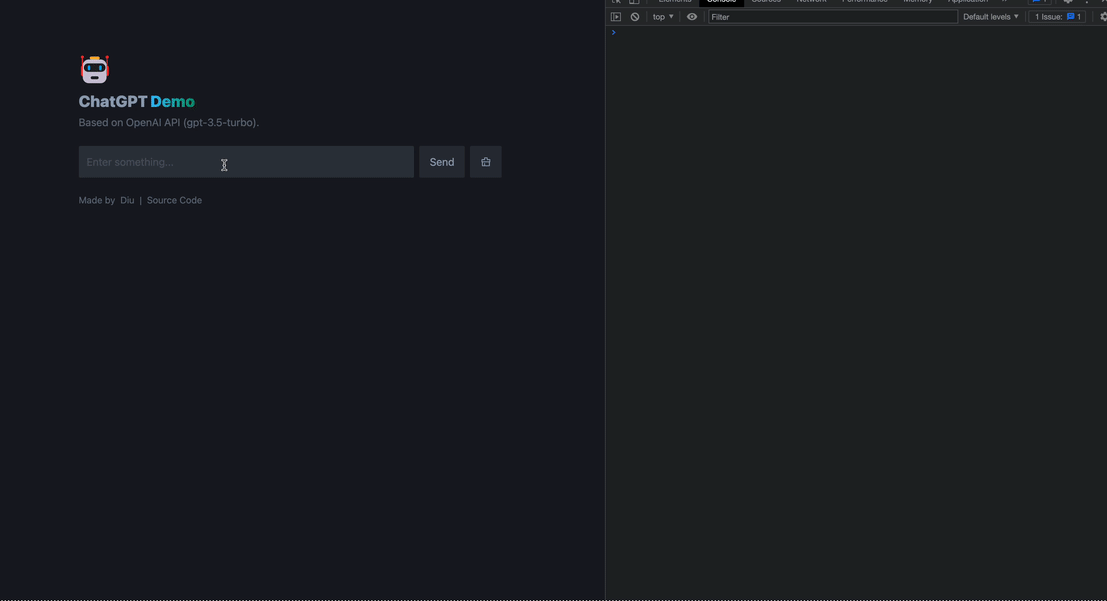Open the '1 Issue' indicator
The image size is (1107, 601).
click(1057, 17)
